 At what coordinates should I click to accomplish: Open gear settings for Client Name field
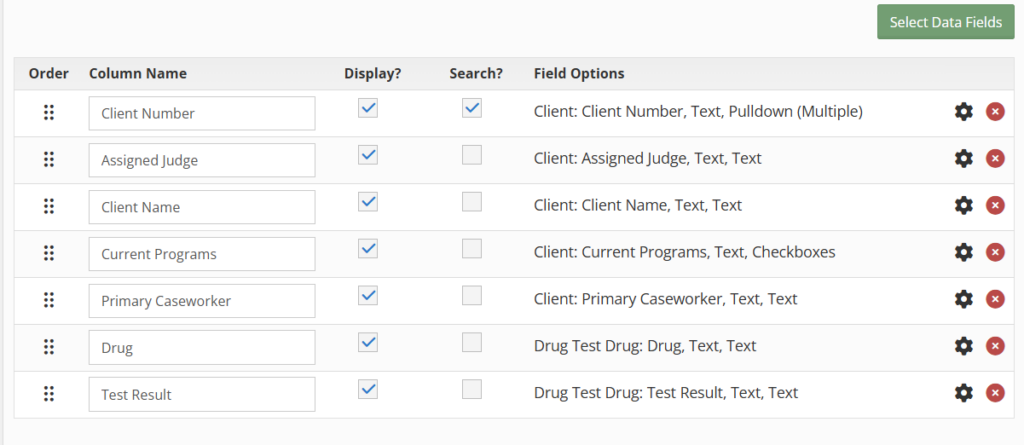coord(963,205)
